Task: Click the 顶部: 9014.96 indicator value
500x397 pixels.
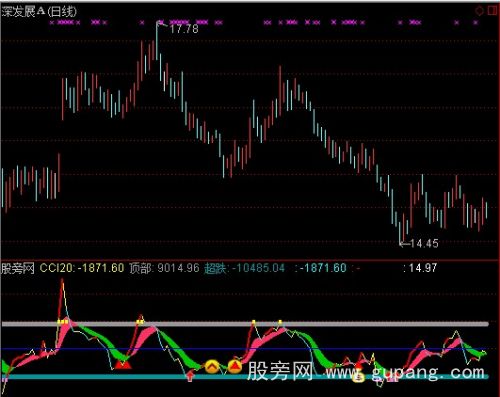Action: [x=164, y=268]
